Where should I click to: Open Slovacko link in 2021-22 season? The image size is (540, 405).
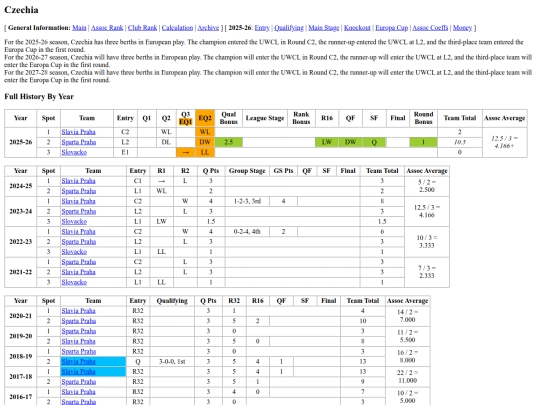point(74,282)
